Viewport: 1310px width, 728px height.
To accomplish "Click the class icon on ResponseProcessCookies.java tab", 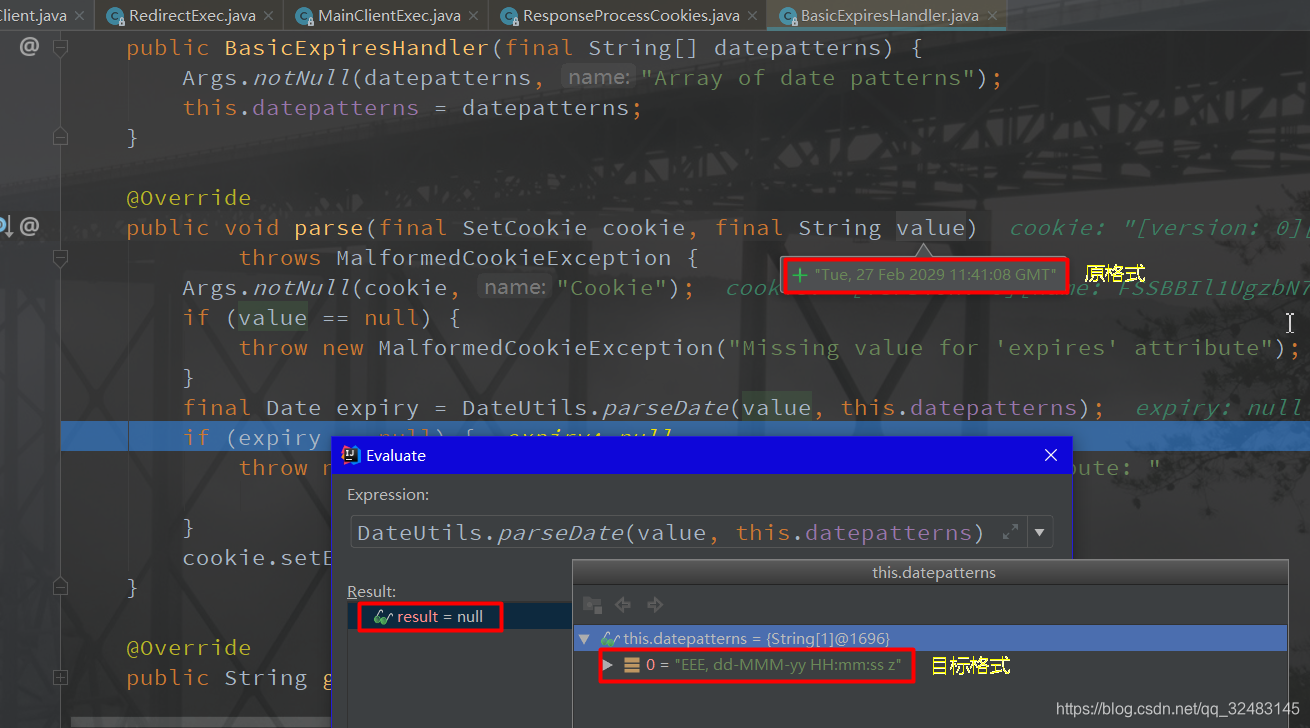I will coord(509,16).
